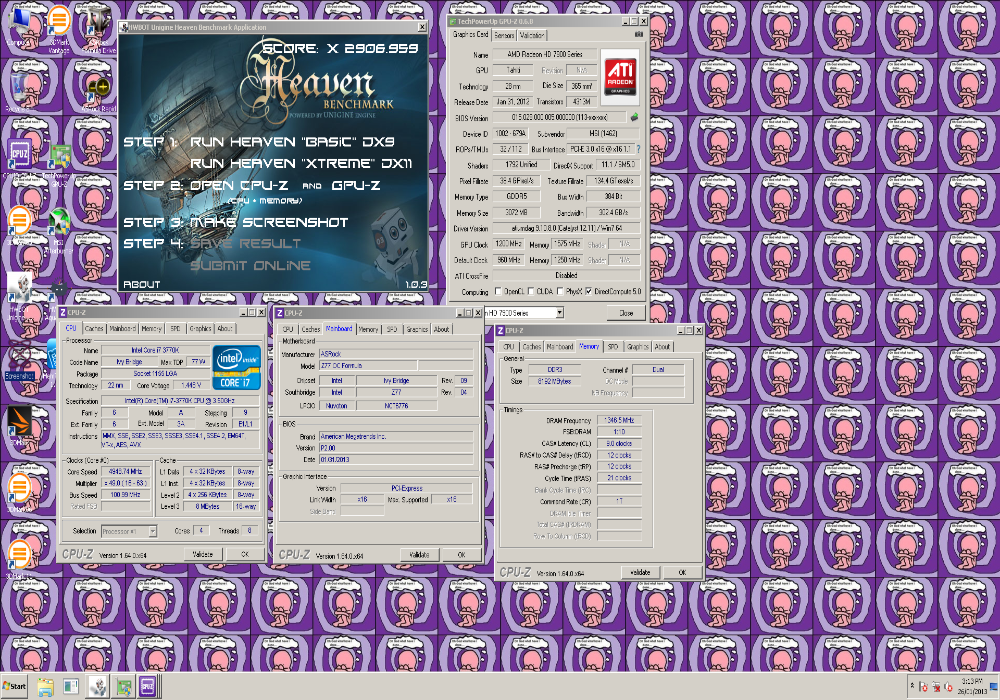Click the DRAM Frequency value

pos(619,420)
